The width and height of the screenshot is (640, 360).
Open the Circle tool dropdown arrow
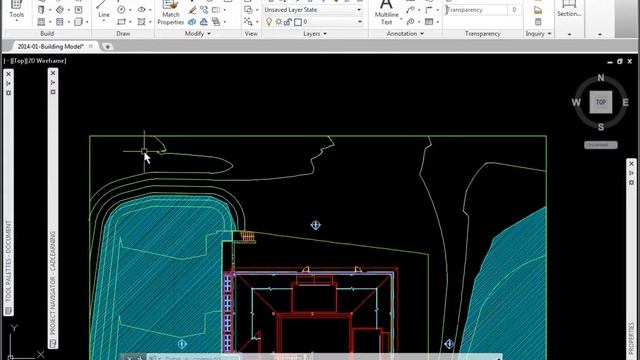point(130,10)
